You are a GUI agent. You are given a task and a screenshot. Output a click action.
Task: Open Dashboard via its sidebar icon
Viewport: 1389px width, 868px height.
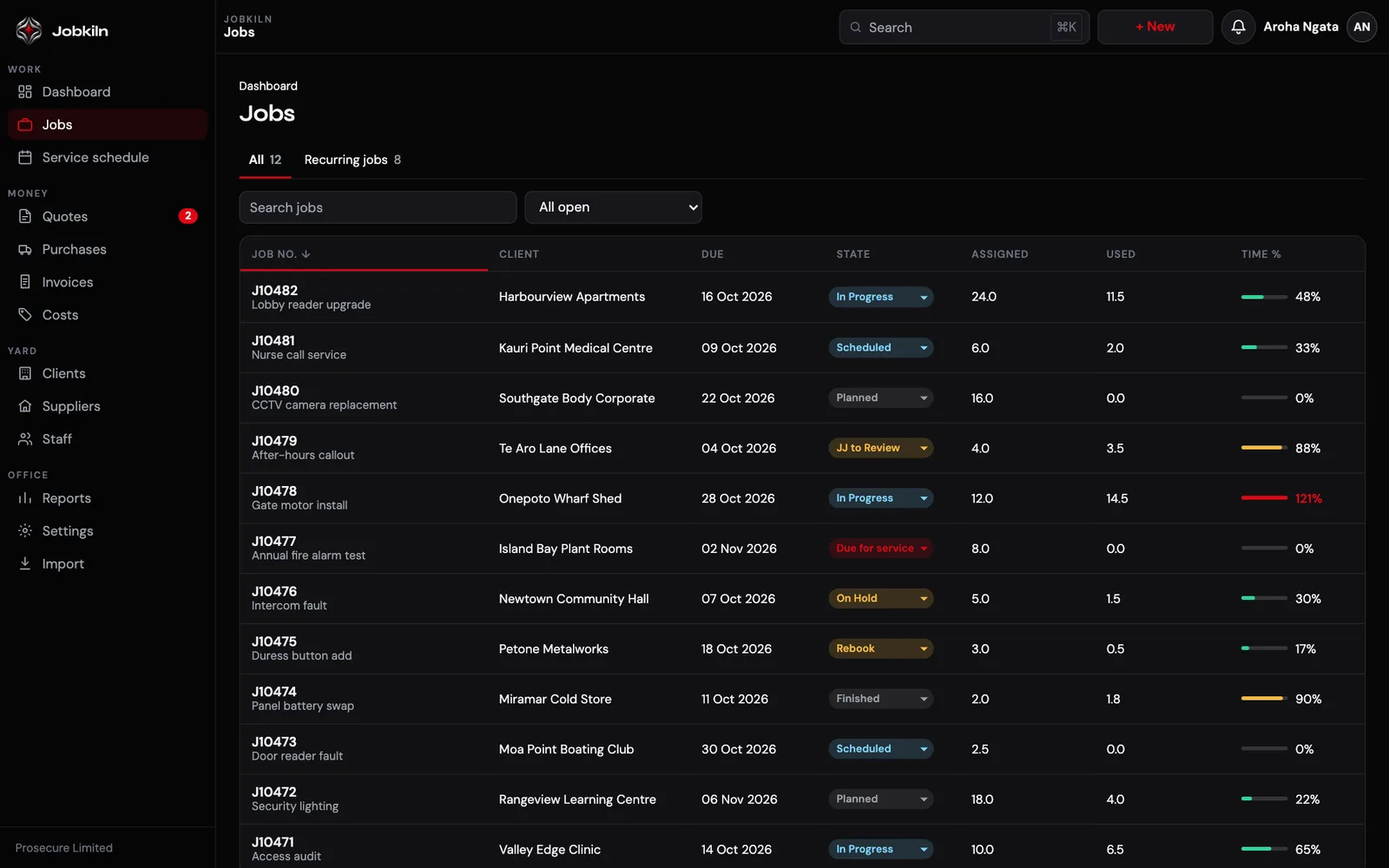(x=25, y=92)
